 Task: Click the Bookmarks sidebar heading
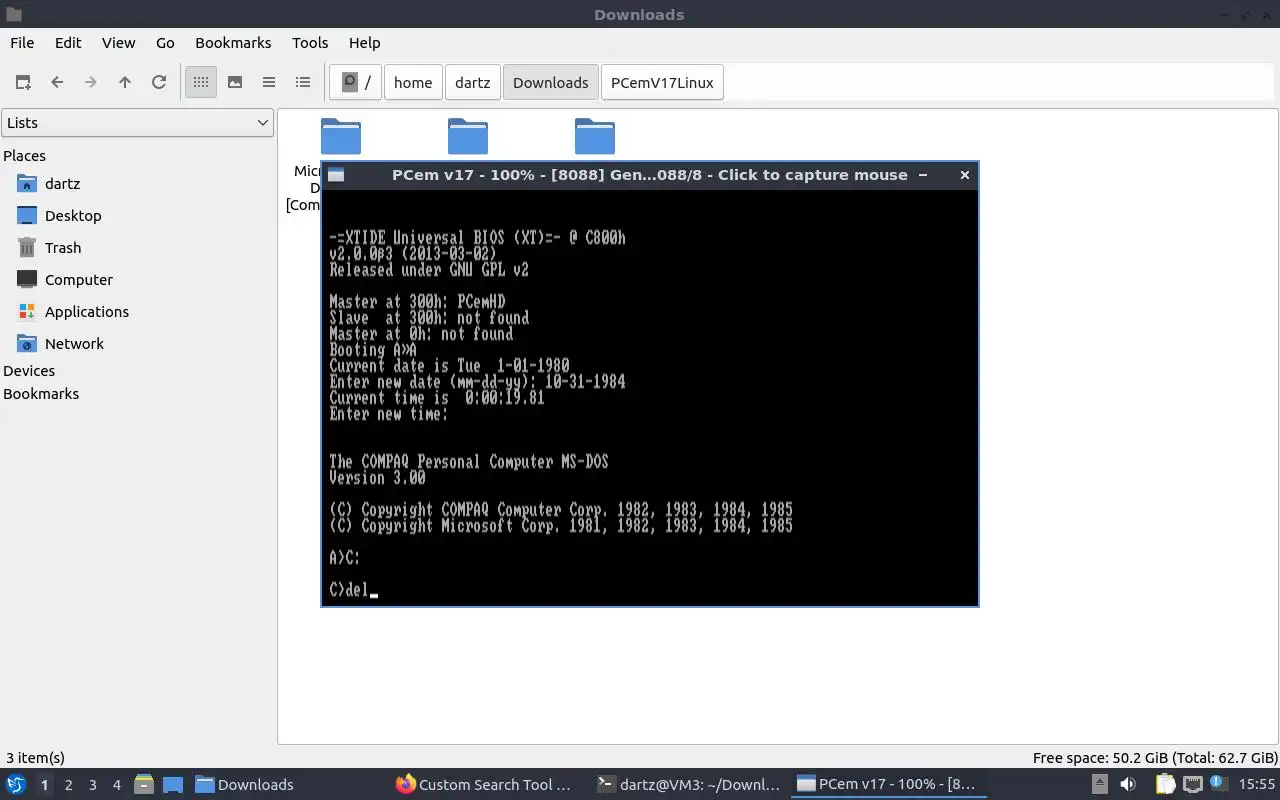point(41,393)
